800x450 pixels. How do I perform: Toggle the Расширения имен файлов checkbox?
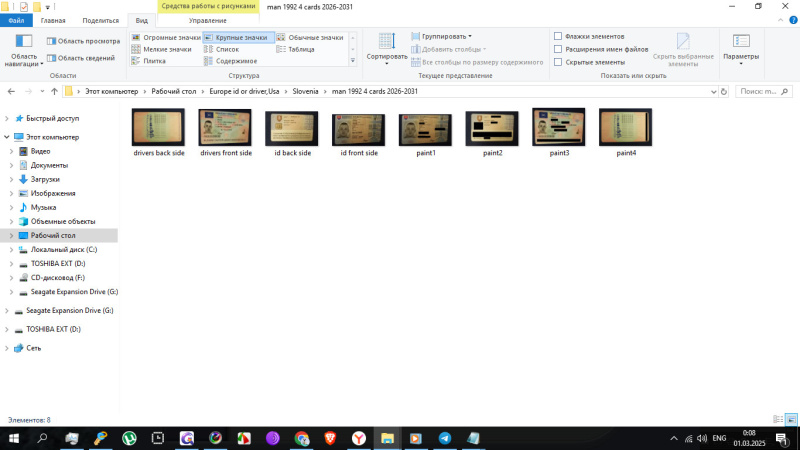pos(558,49)
